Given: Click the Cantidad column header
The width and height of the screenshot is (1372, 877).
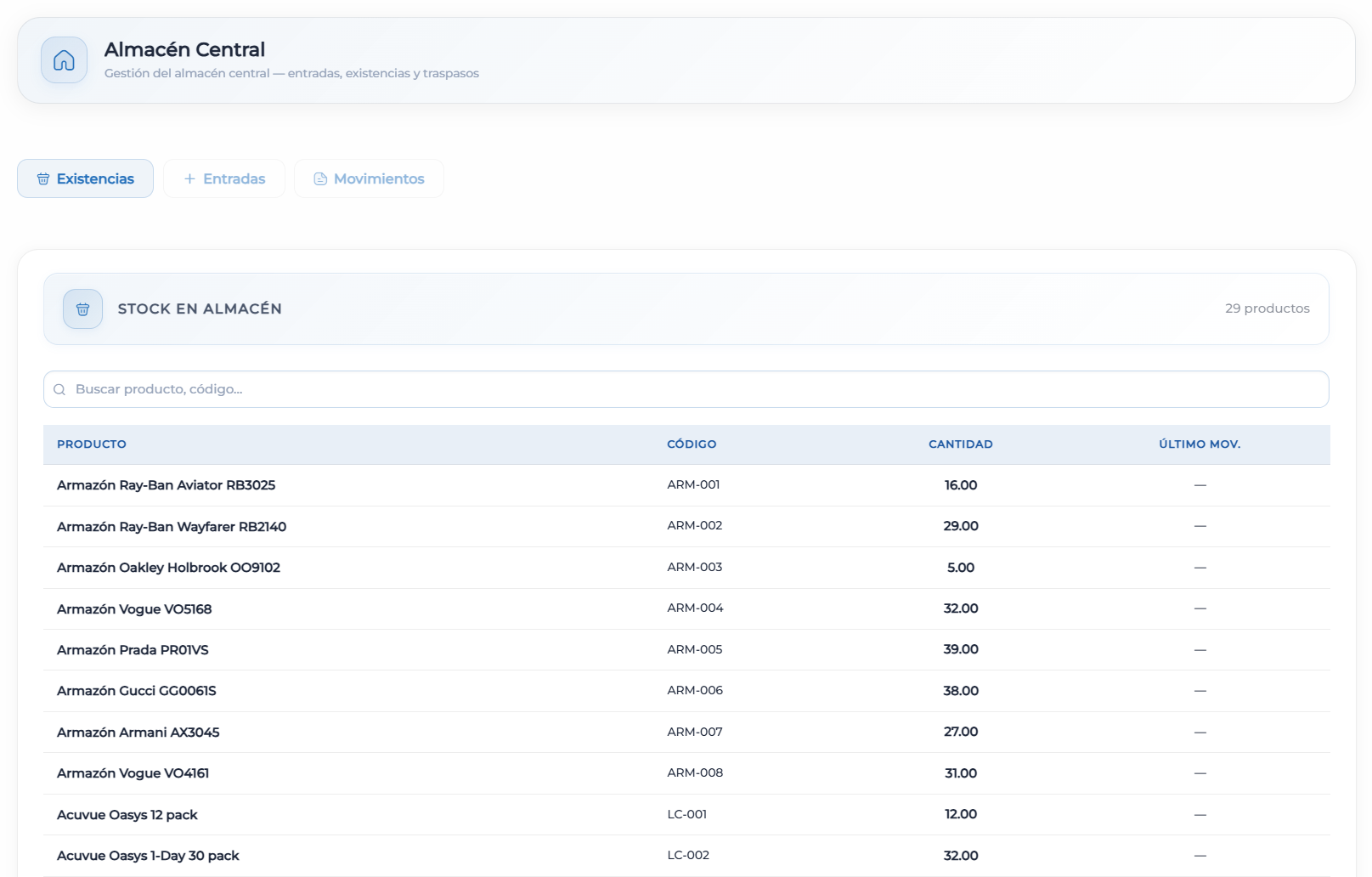Looking at the screenshot, I should point(960,444).
